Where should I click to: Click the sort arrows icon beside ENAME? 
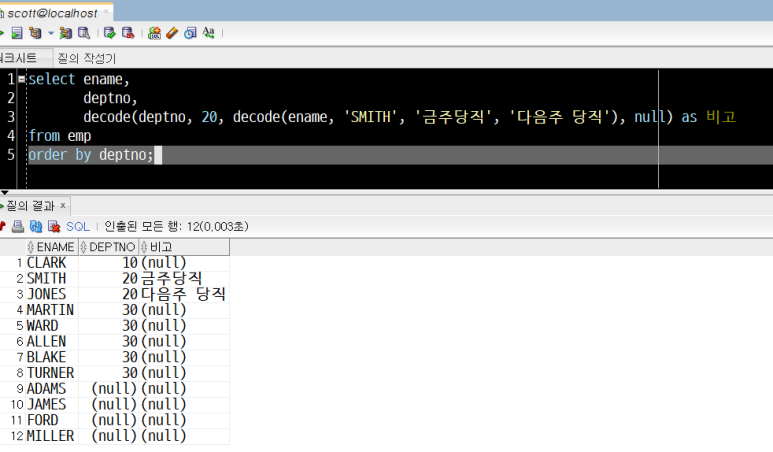pos(31,247)
